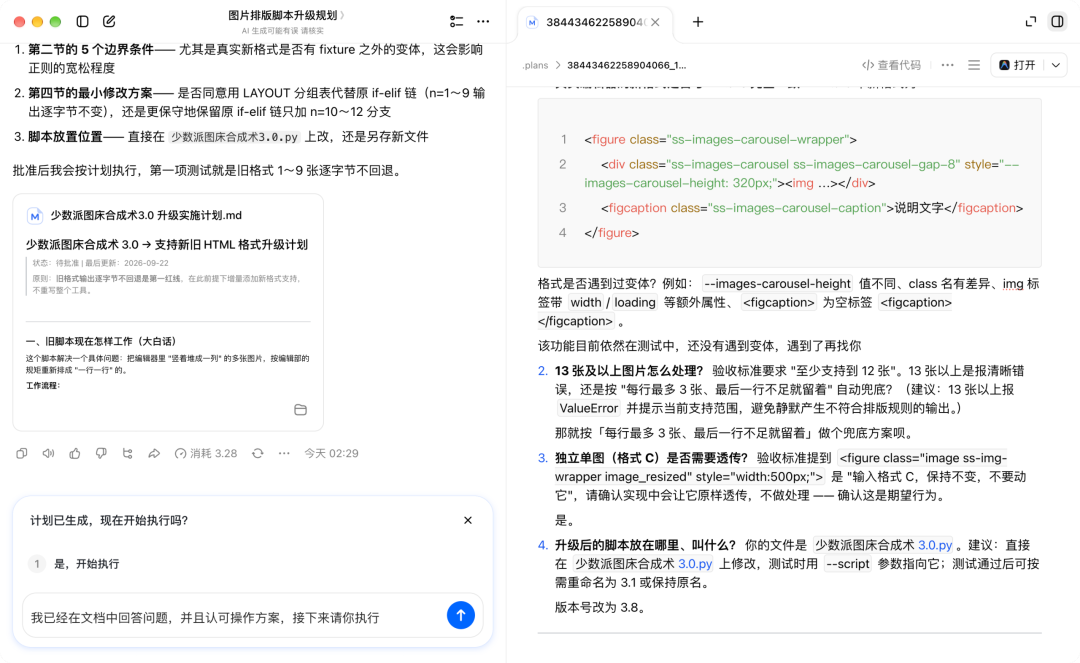
Task: Click the 38443462258904066_1 breadcrumb file name
Action: click(626, 65)
